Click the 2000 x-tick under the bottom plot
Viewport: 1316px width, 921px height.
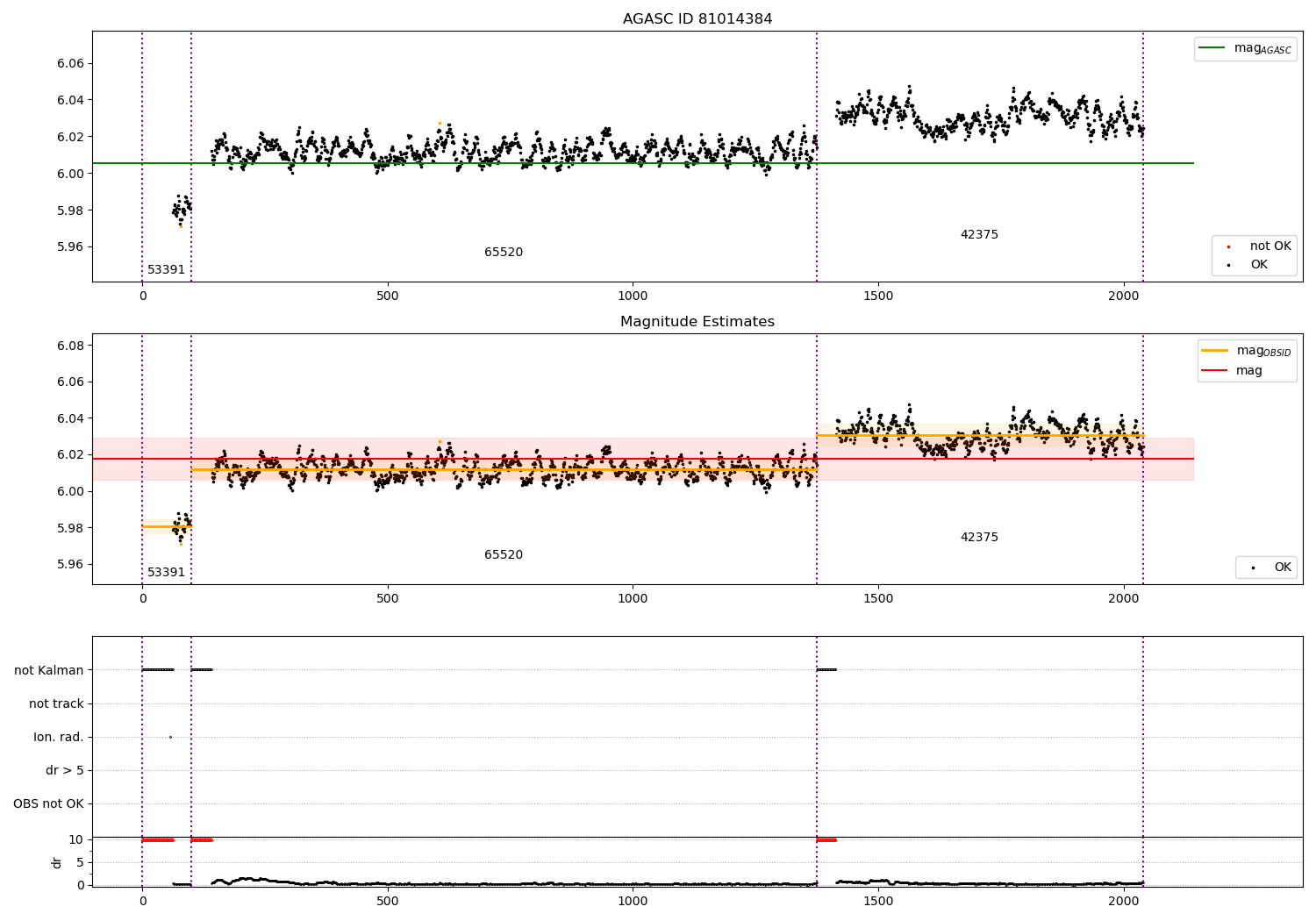coord(1124,901)
